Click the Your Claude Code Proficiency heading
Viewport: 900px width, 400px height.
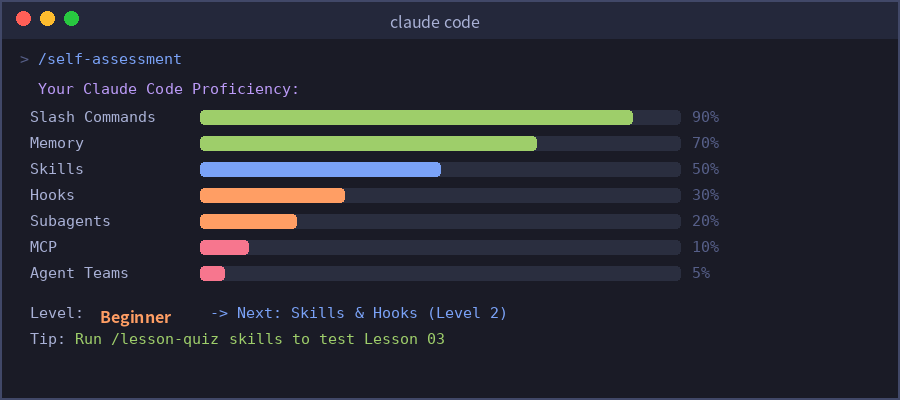coord(168,89)
